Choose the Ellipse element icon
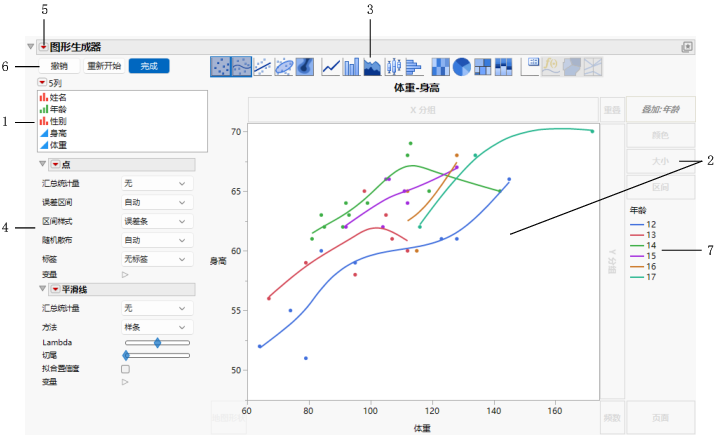This screenshot has height=436, width=722. click(x=284, y=67)
